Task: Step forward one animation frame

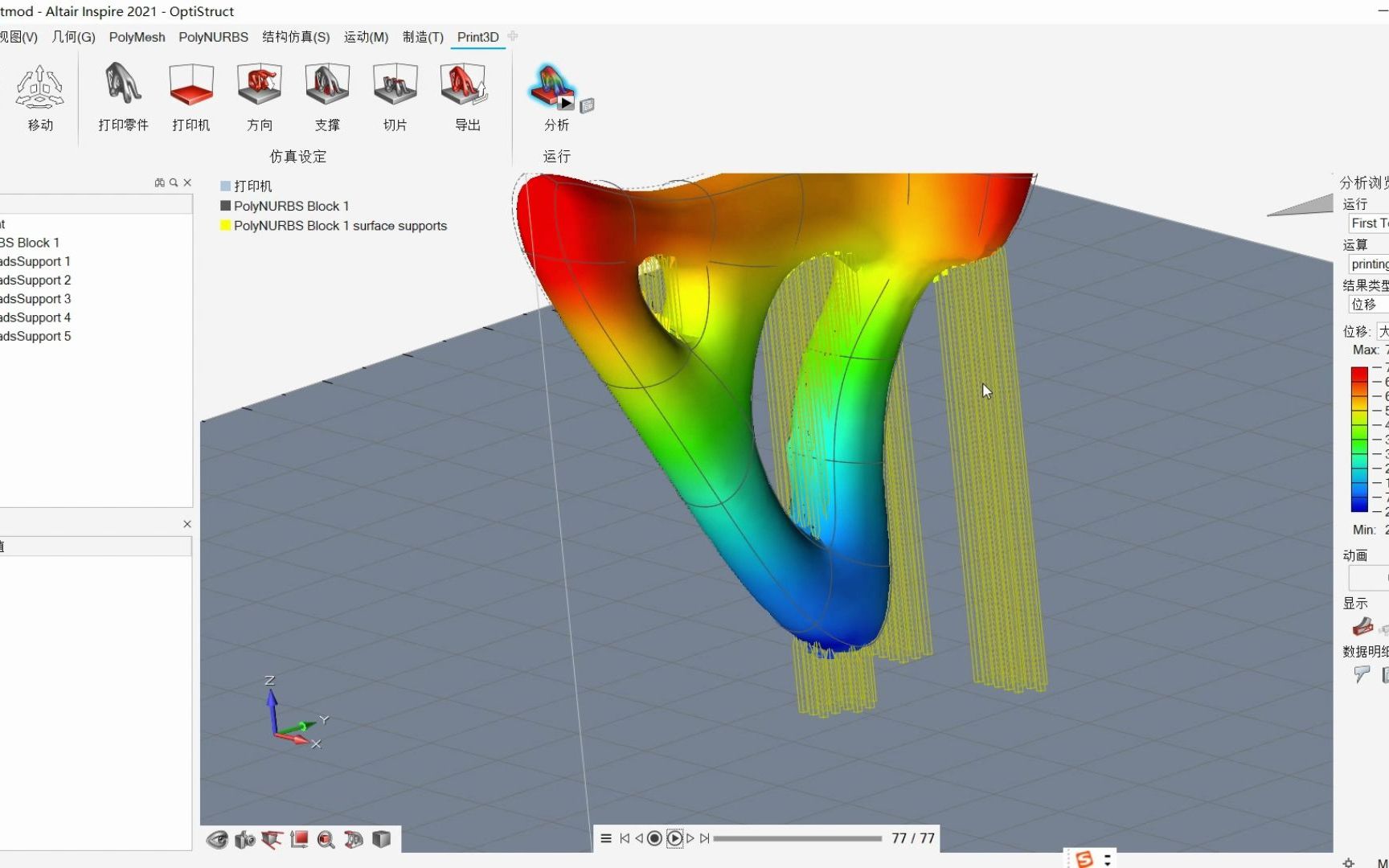Action: [x=690, y=838]
